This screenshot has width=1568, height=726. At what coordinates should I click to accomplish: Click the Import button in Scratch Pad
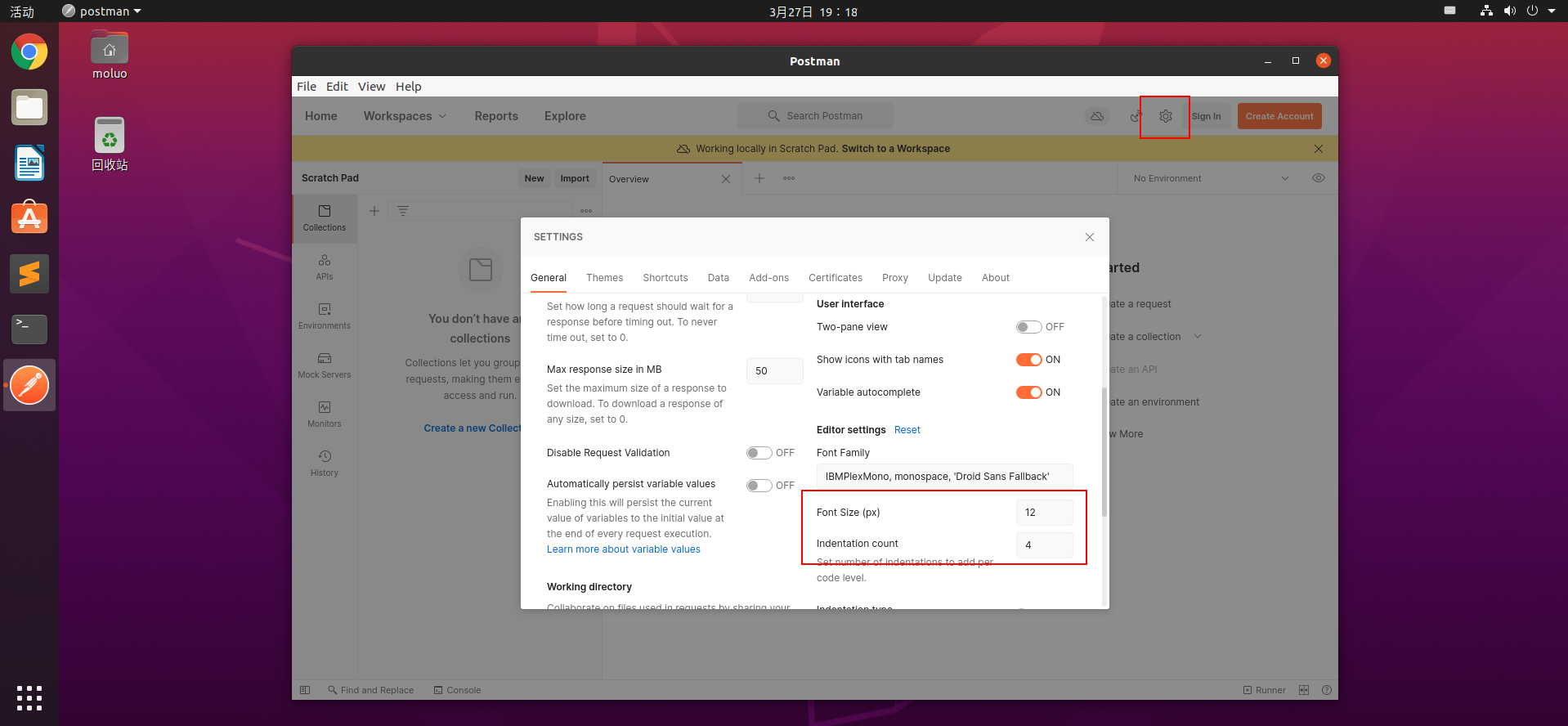575,178
